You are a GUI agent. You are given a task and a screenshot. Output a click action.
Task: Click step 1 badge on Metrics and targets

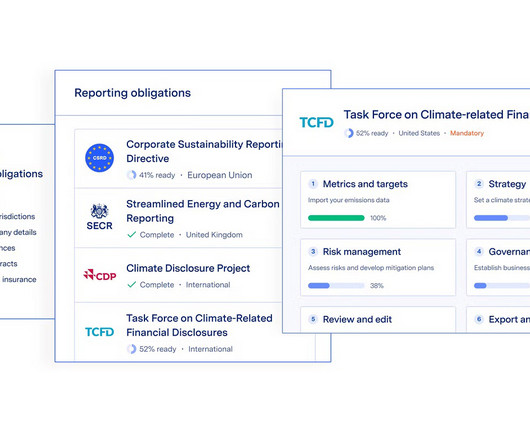coord(313,184)
